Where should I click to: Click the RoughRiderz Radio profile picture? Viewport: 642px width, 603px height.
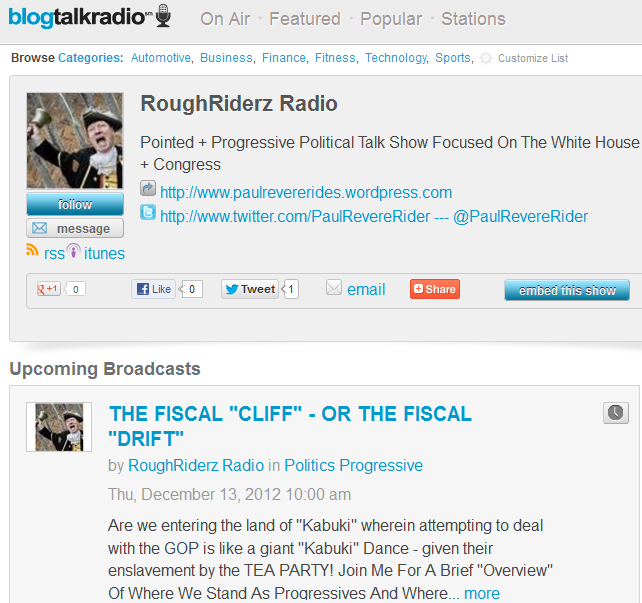pos(75,141)
